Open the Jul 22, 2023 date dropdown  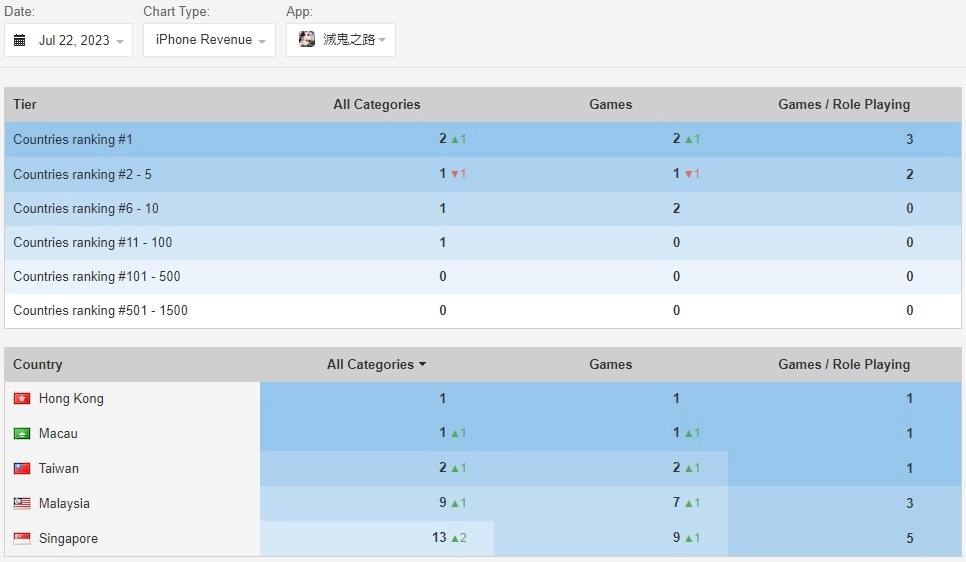pos(69,41)
